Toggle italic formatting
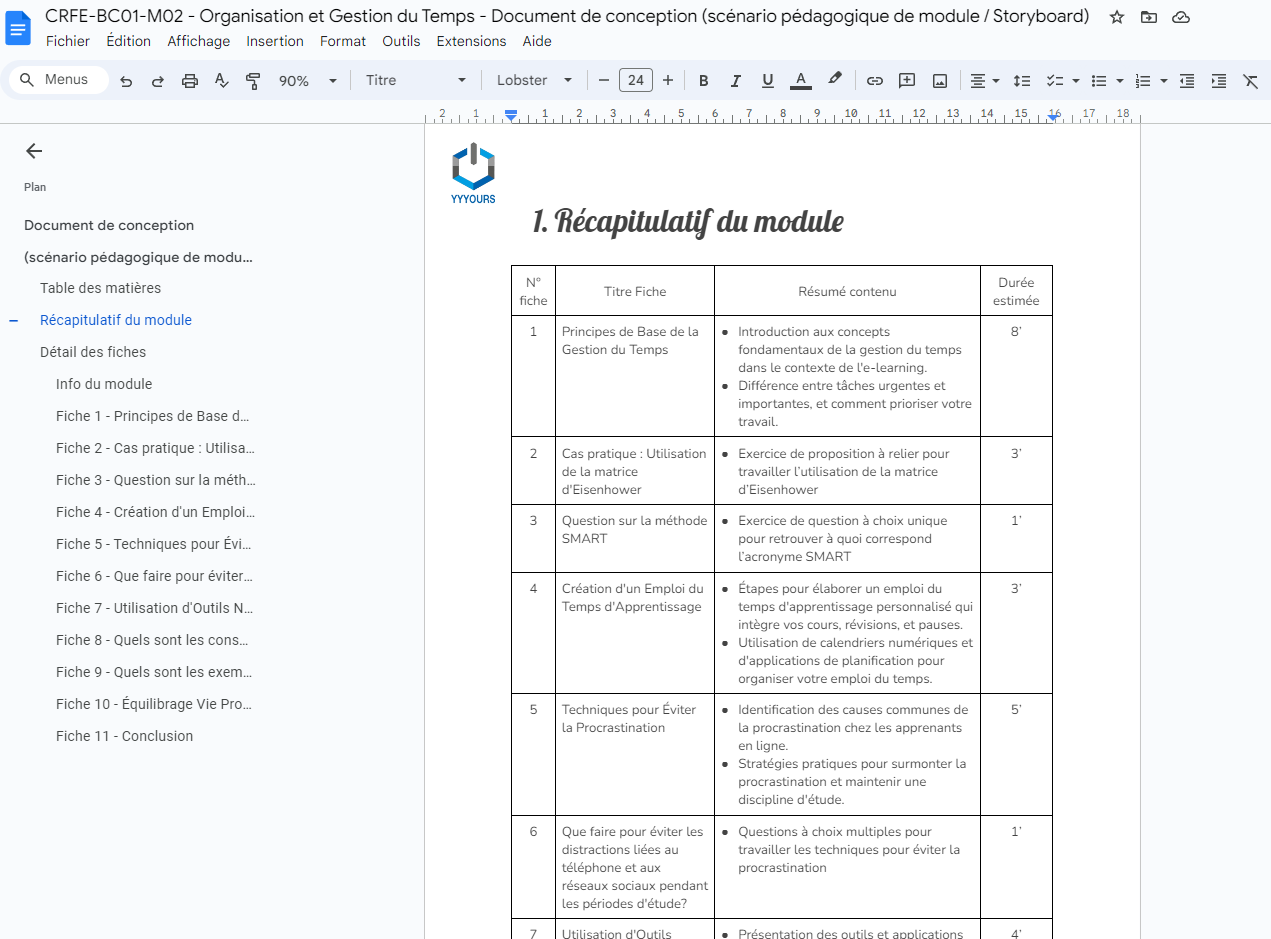This screenshot has height=939, width=1271. (x=736, y=81)
